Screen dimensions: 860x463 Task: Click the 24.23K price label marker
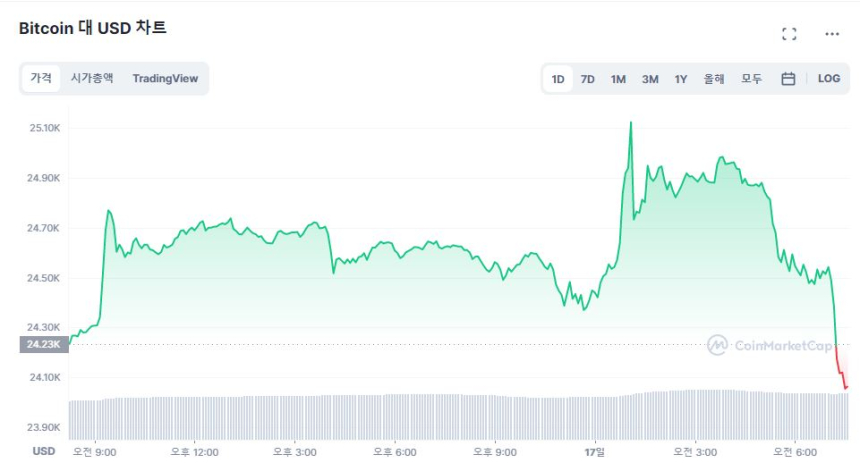[x=44, y=345]
